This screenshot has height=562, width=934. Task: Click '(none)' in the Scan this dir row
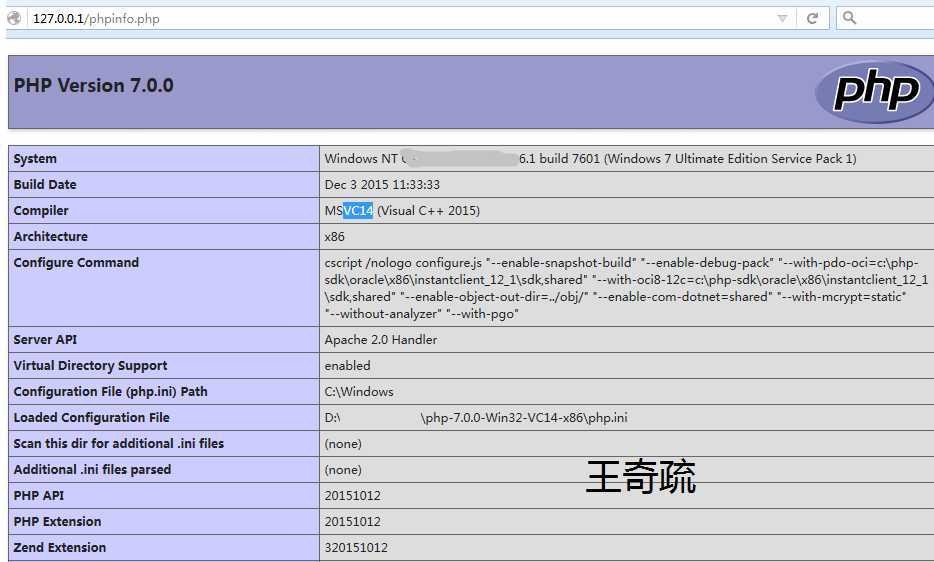pos(343,443)
